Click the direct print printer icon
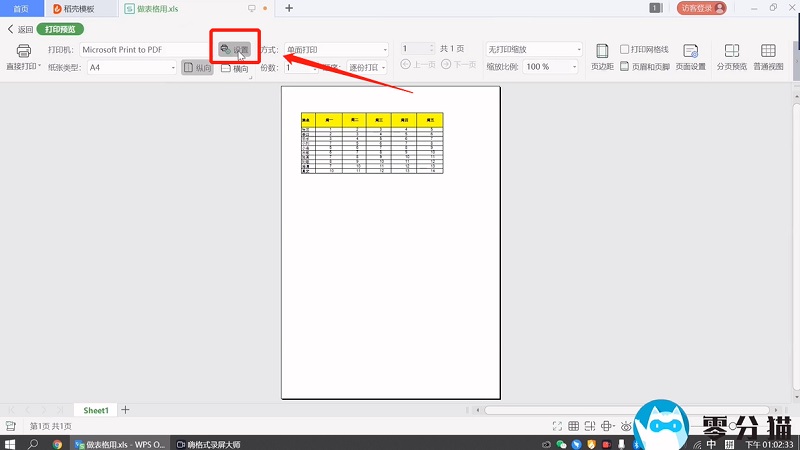800x450 pixels. [x=24, y=51]
